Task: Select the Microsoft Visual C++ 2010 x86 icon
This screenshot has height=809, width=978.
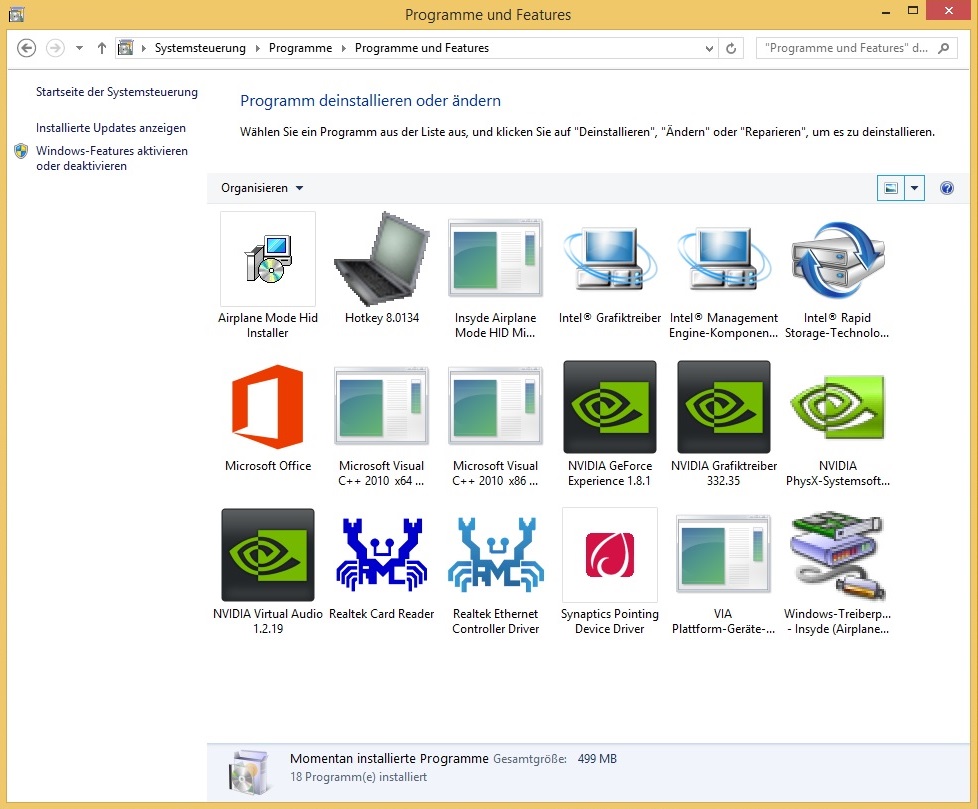Action: pos(496,407)
